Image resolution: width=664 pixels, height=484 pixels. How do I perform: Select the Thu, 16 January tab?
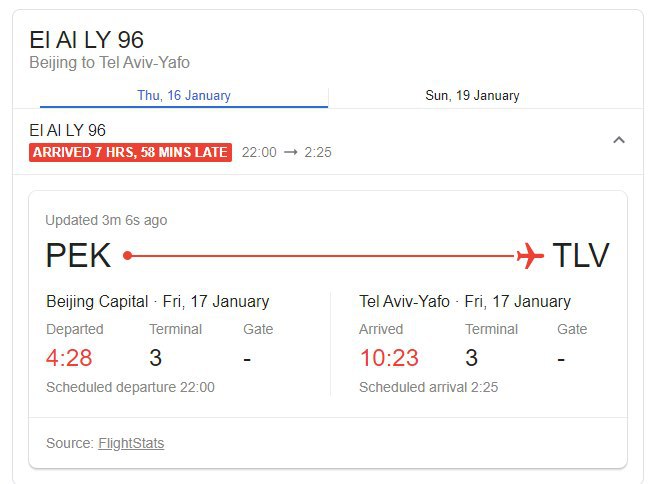(184, 96)
